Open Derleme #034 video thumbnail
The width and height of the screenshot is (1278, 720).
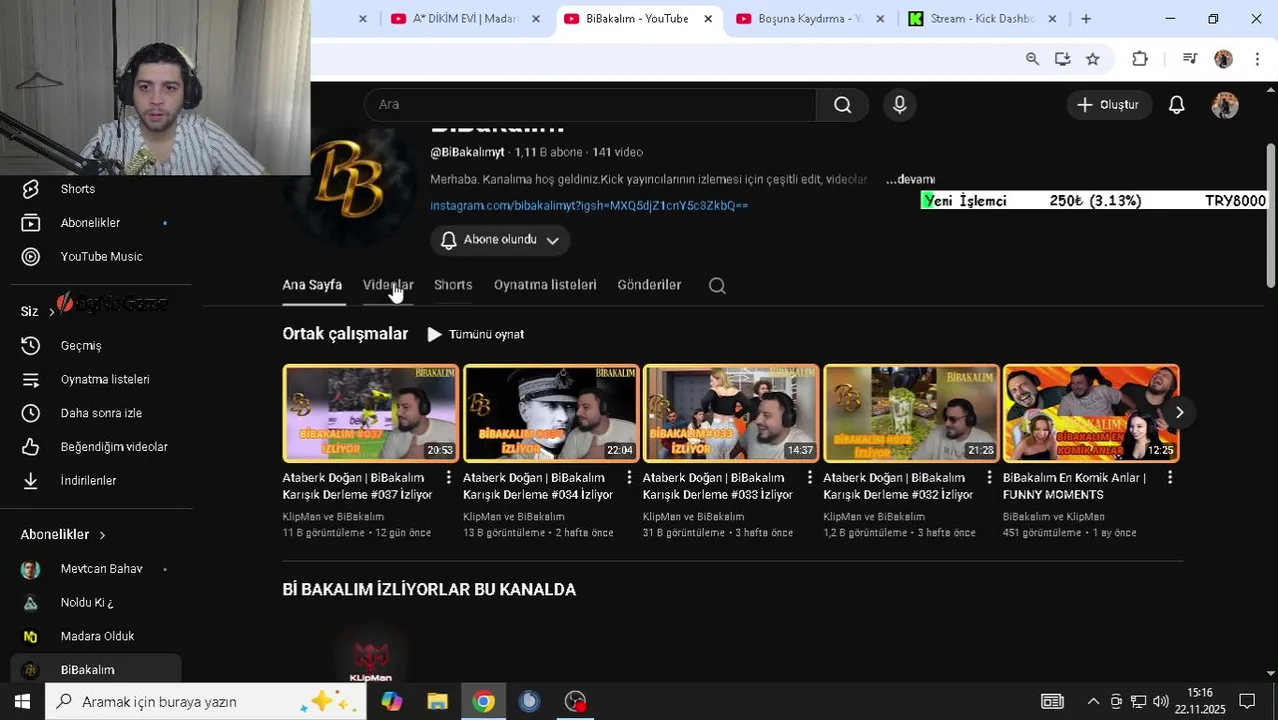[550, 413]
